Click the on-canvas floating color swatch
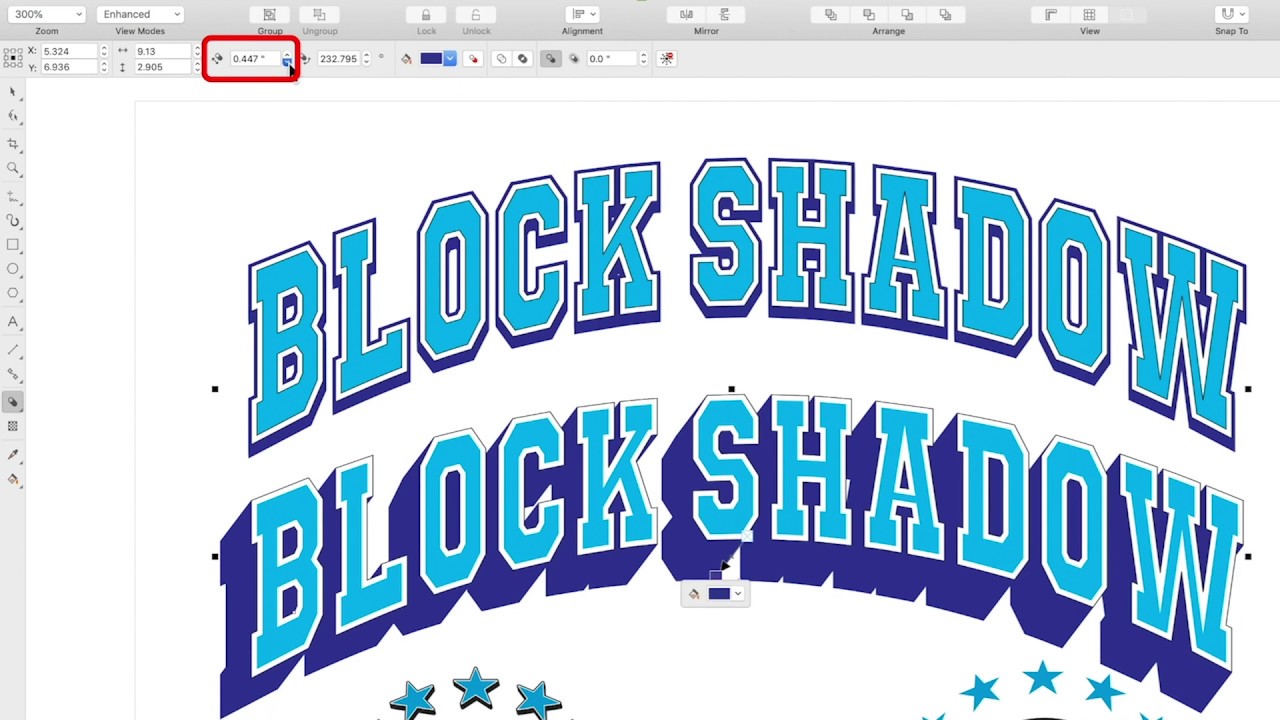Image resolution: width=1280 pixels, height=720 pixels. pos(719,594)
